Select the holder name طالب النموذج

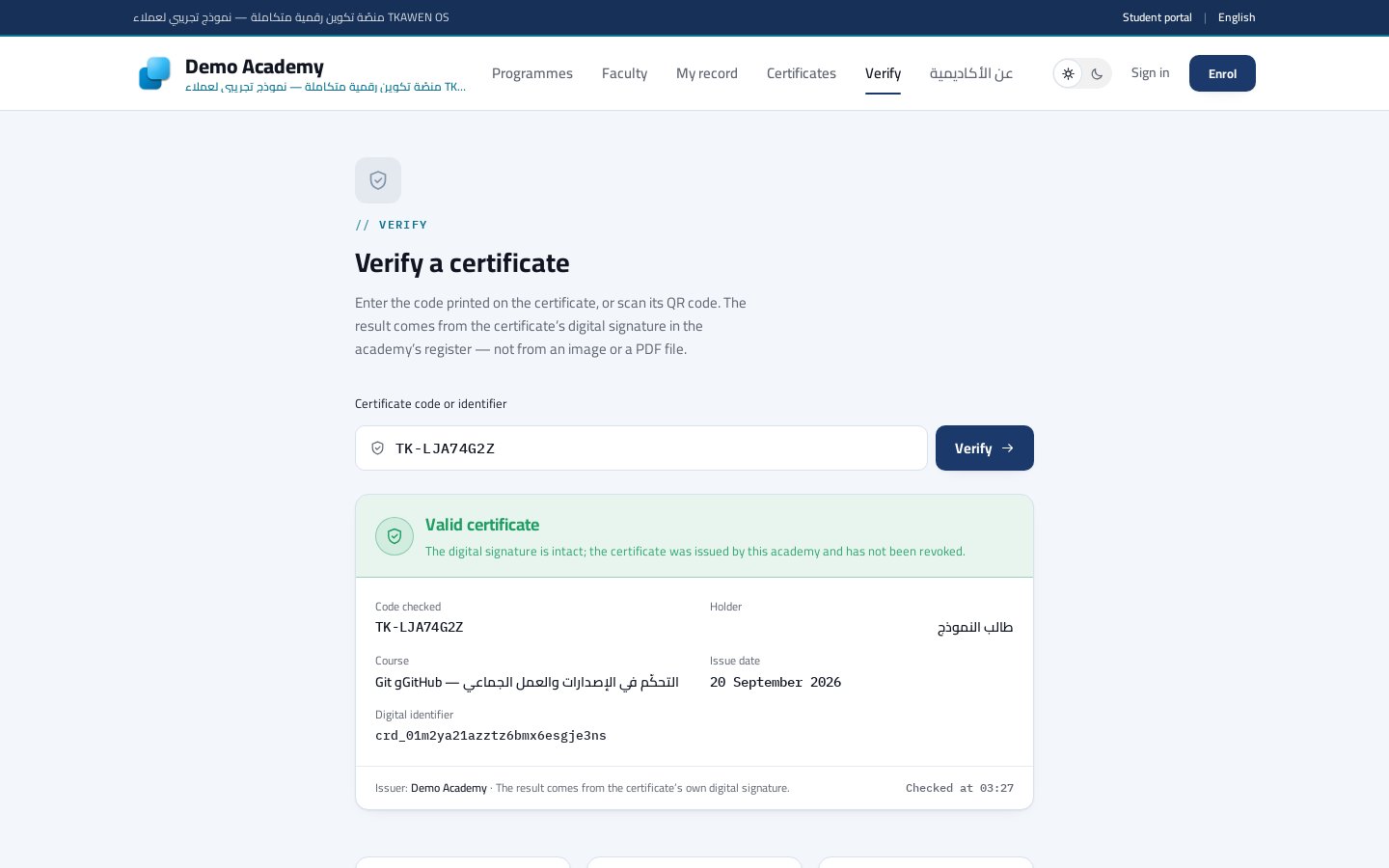975,627
